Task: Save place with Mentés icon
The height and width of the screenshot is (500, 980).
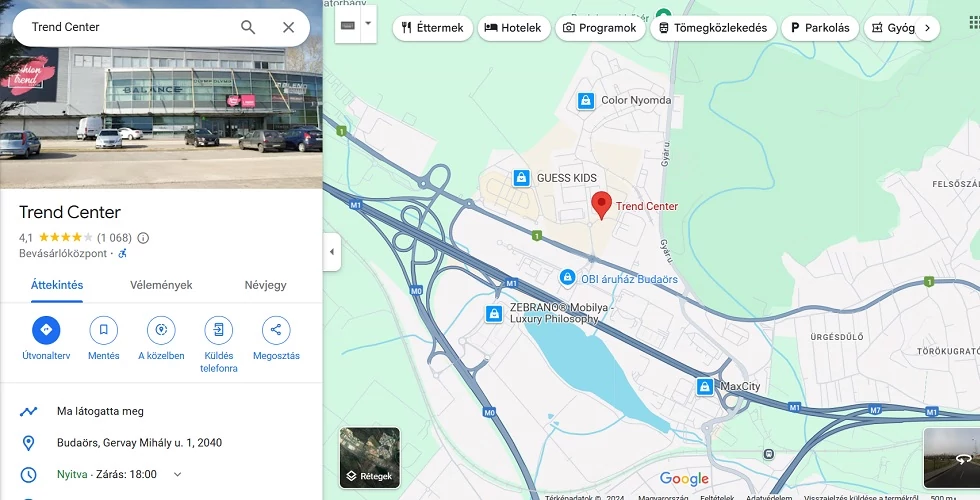Action: pyautogui.click(x=104, y=330)
